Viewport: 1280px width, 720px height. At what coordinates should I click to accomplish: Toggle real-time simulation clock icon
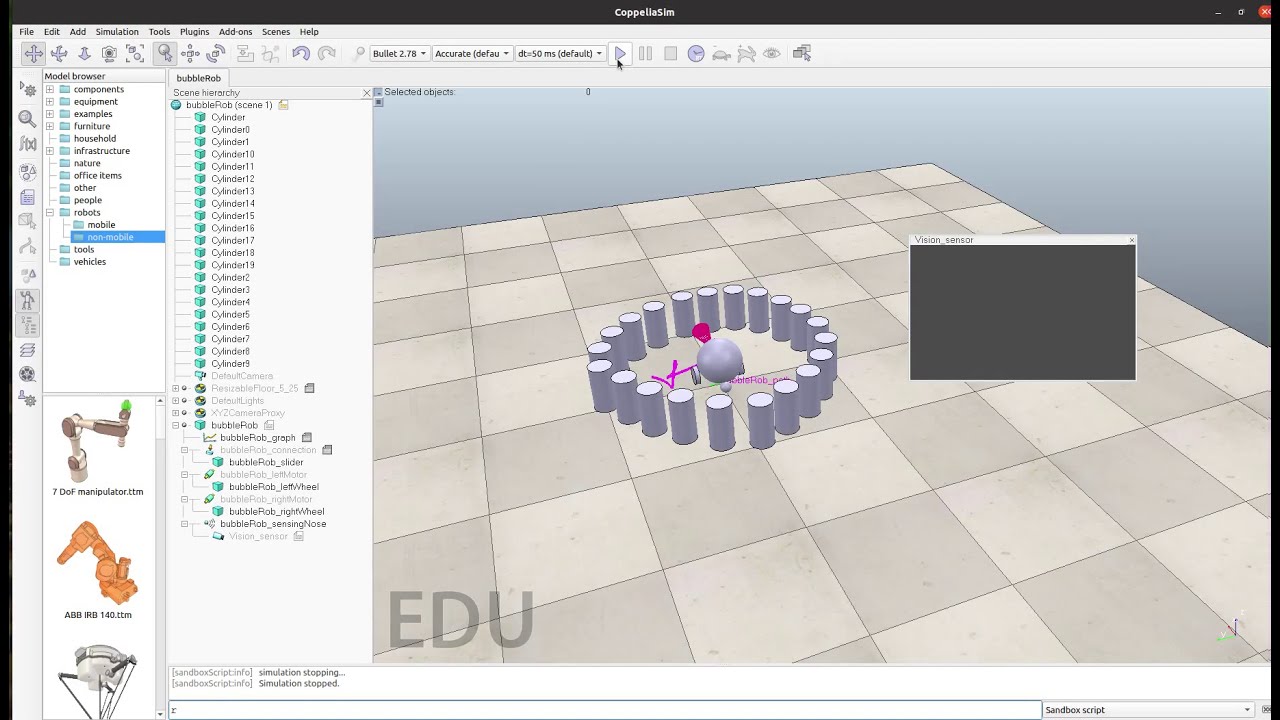pos(696,54)
